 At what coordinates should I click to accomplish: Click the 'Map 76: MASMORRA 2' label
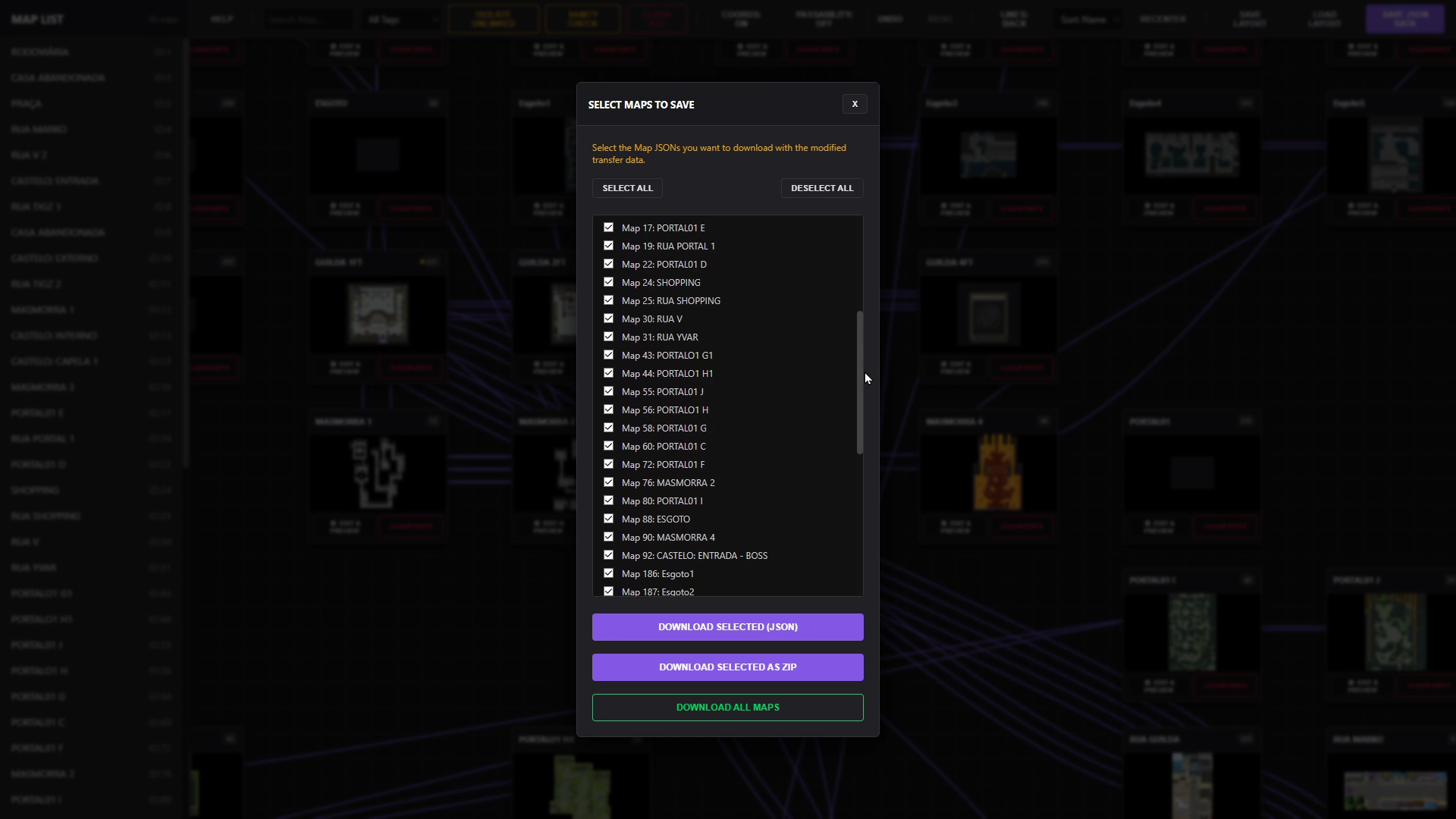[668, 483]
